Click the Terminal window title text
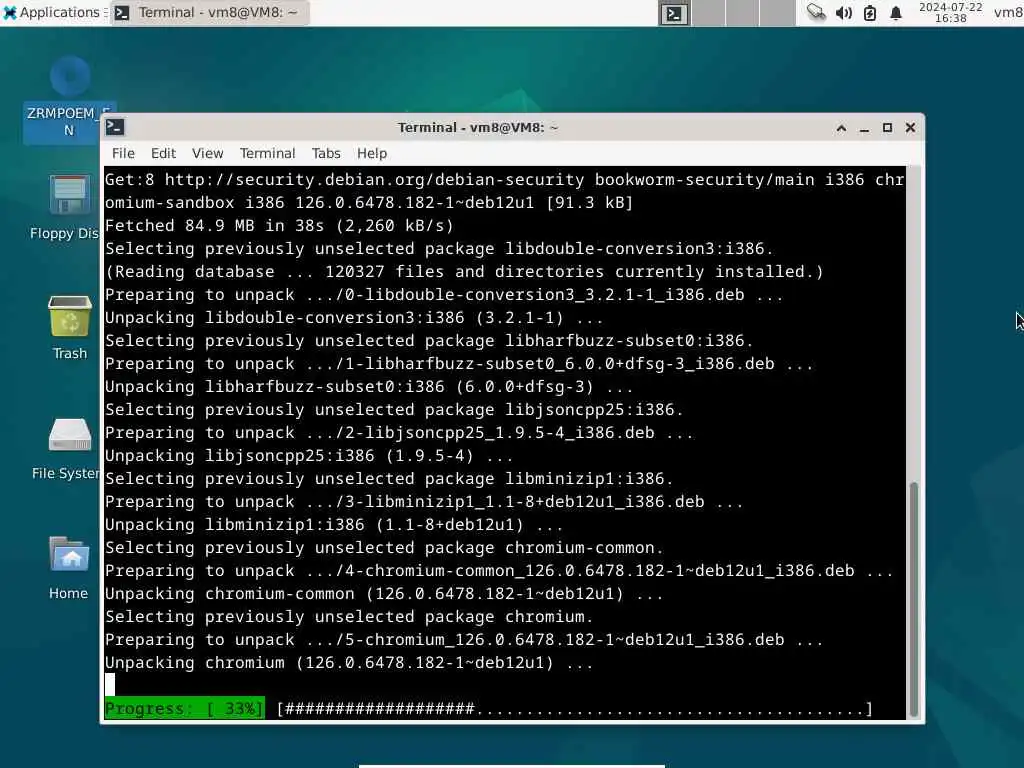Image resolution: width=1024 pixels, height=768 pixels. (x=478, y=127)
